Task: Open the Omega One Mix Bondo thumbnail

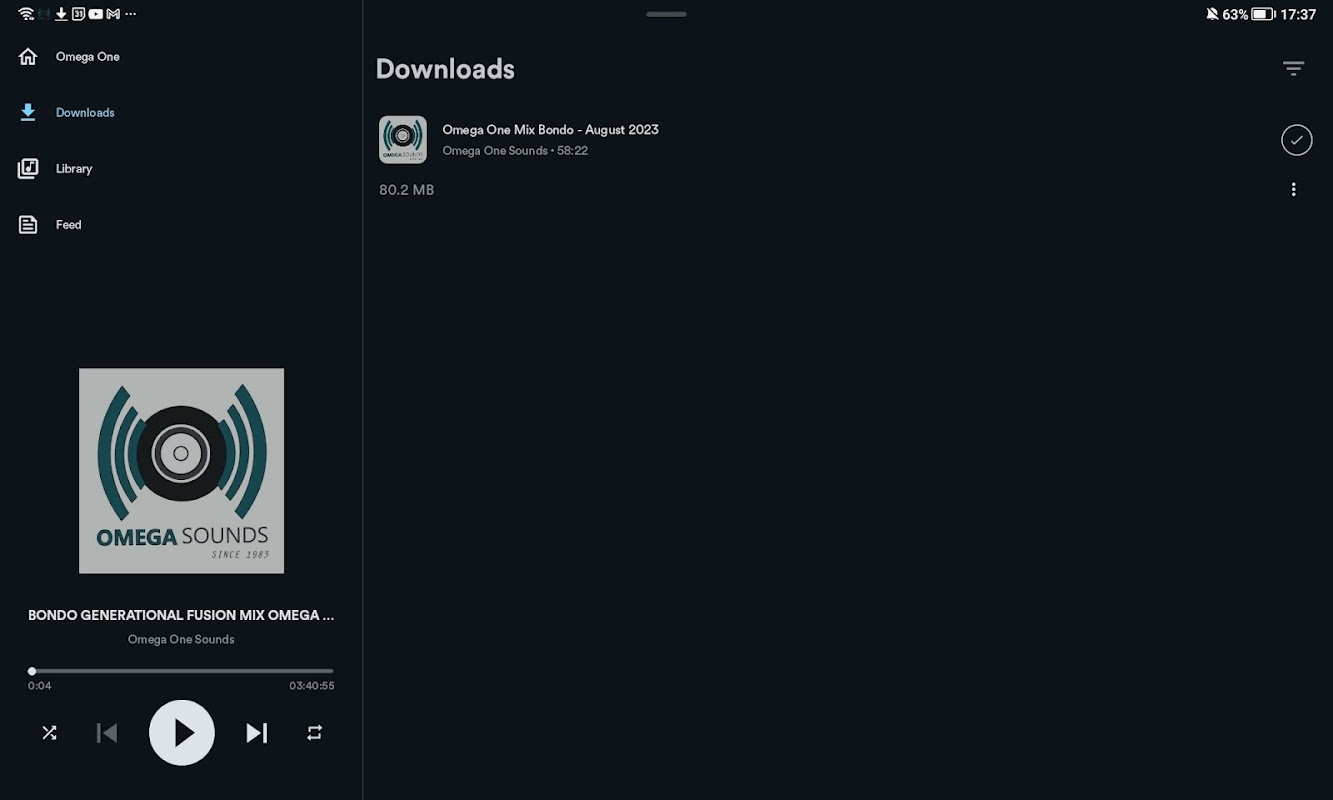Action: click(x=403, y=140)
